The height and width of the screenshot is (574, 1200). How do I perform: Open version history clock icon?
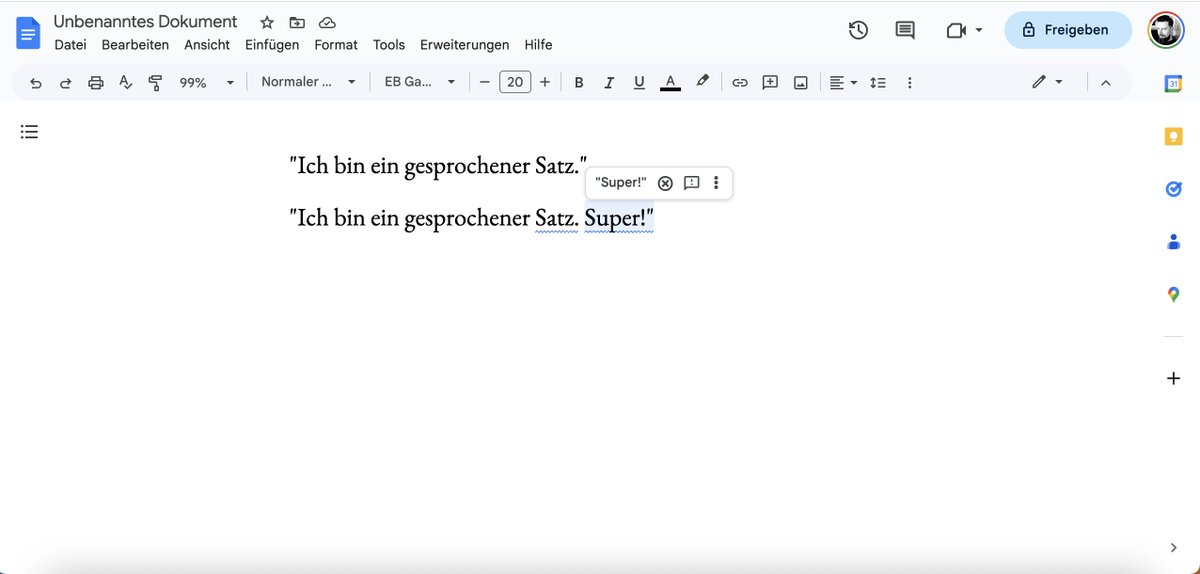858,30
